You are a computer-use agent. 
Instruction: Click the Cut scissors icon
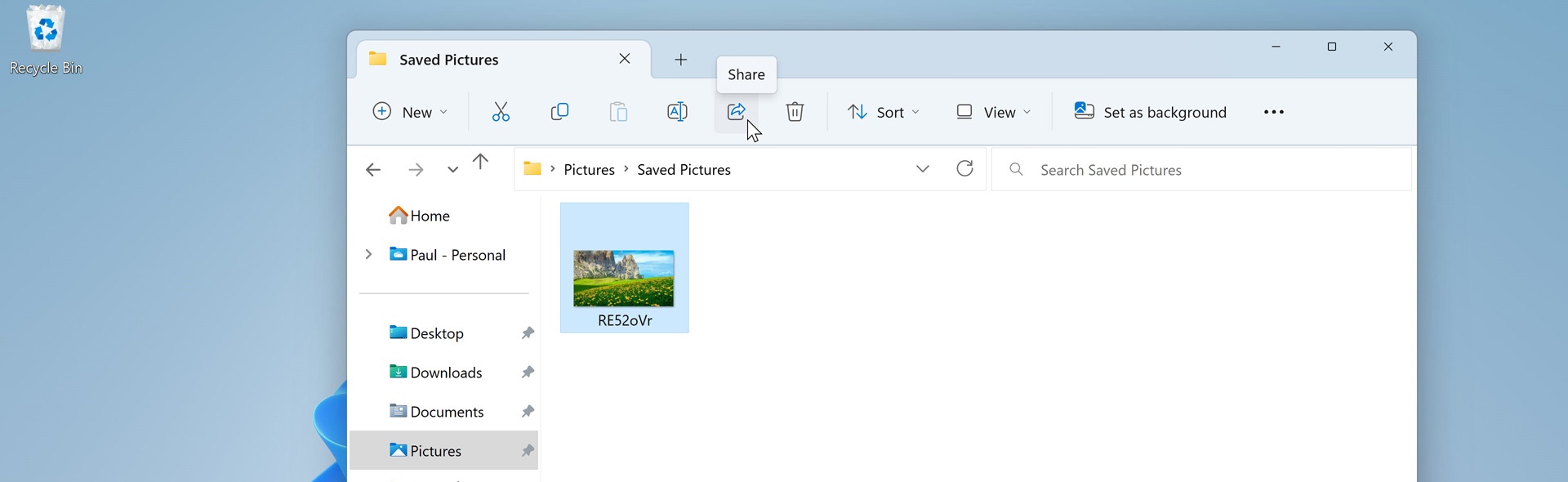click(x=501, y=112)
